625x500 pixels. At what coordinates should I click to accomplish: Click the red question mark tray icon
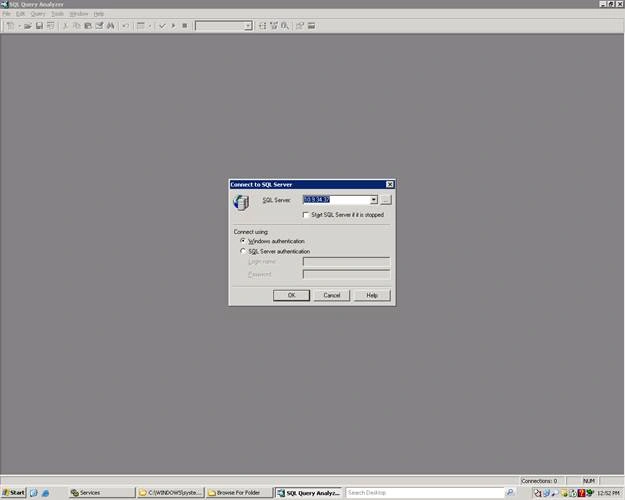(x=582, y=493)
